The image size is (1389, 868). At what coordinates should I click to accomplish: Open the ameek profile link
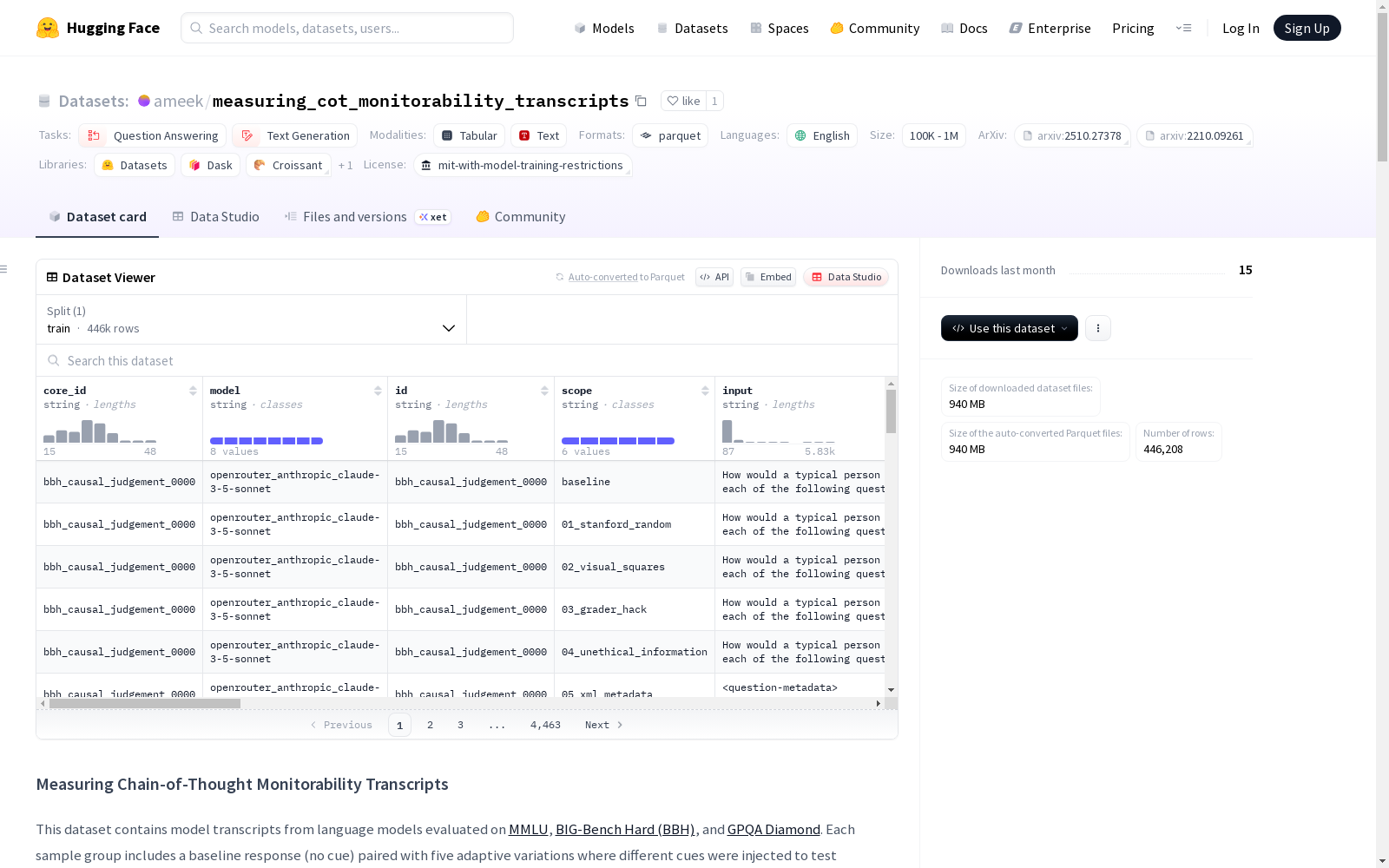(178, 101)
